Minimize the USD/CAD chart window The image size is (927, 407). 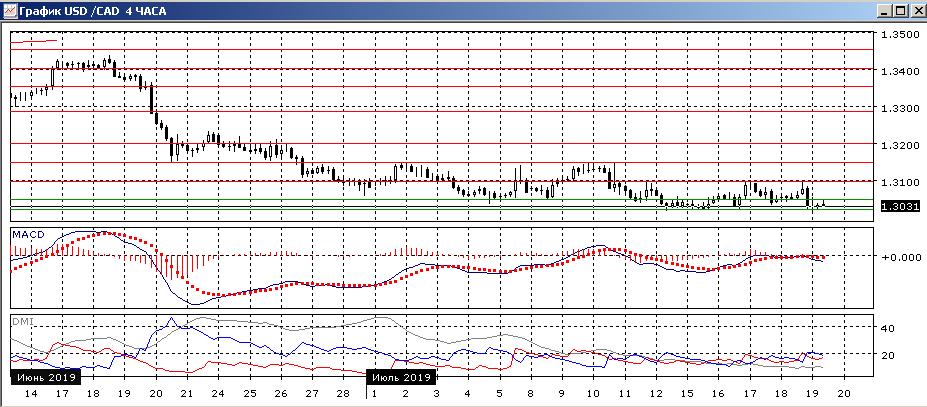tap(884, 10)
